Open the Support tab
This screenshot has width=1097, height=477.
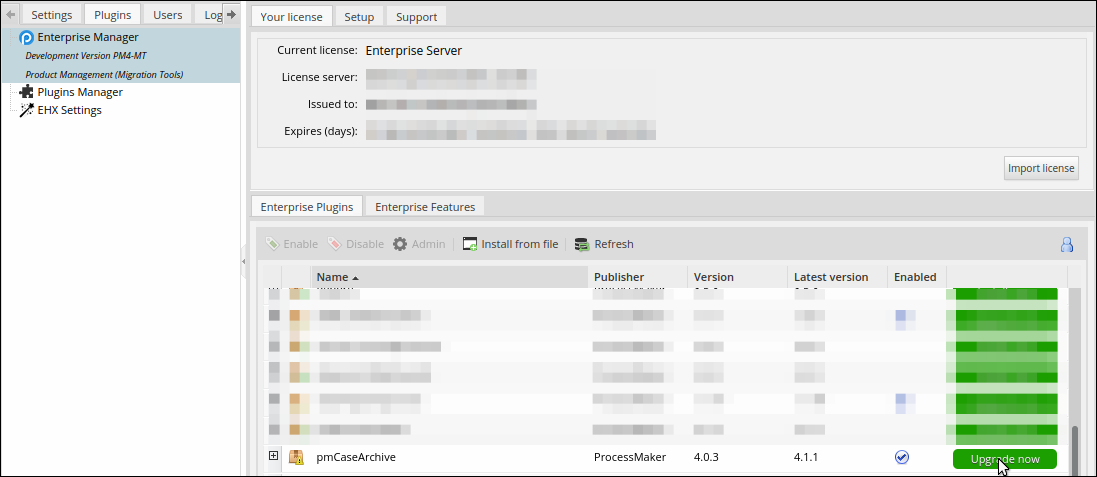pyautogui.click(x=416, y=17)
